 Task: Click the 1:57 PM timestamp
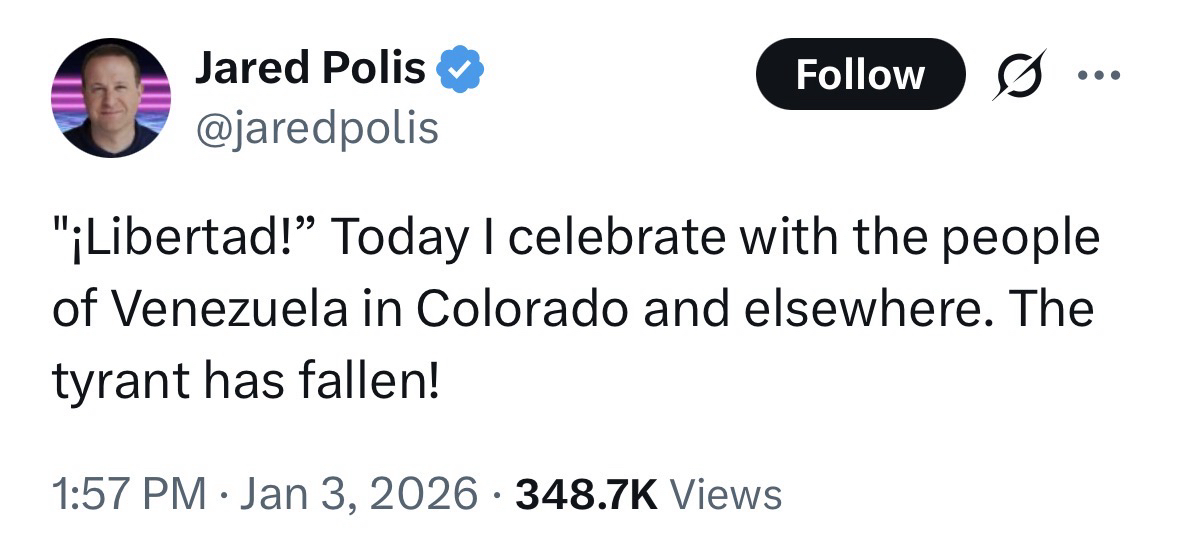(128, 493)
